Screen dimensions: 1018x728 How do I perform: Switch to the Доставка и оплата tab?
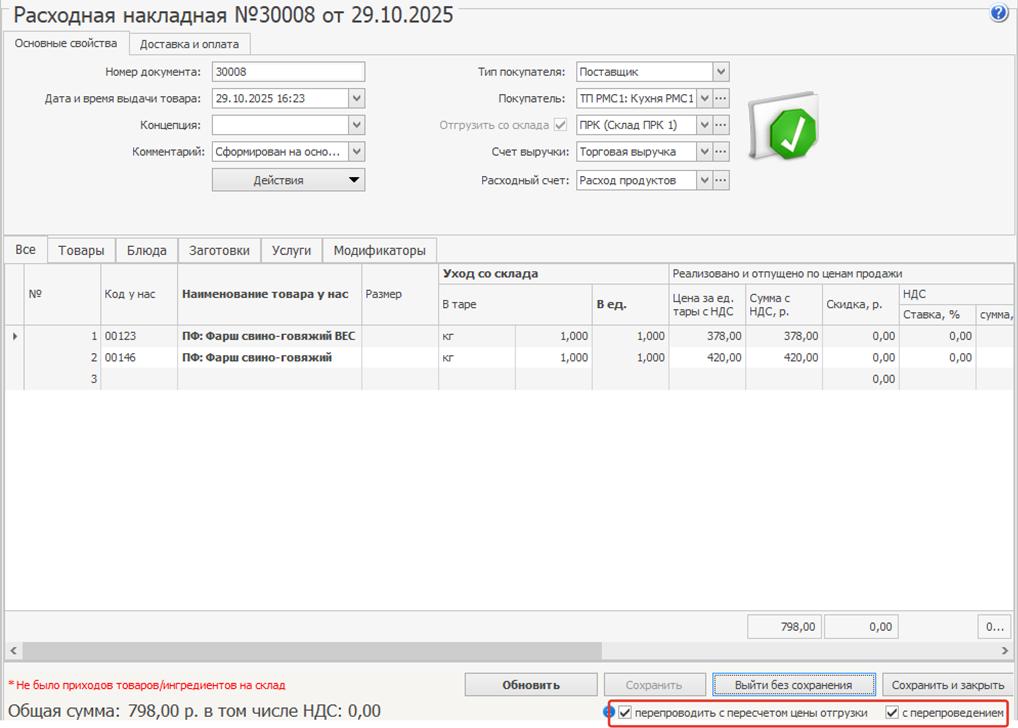pyautogui.click(x=189, y=44)
